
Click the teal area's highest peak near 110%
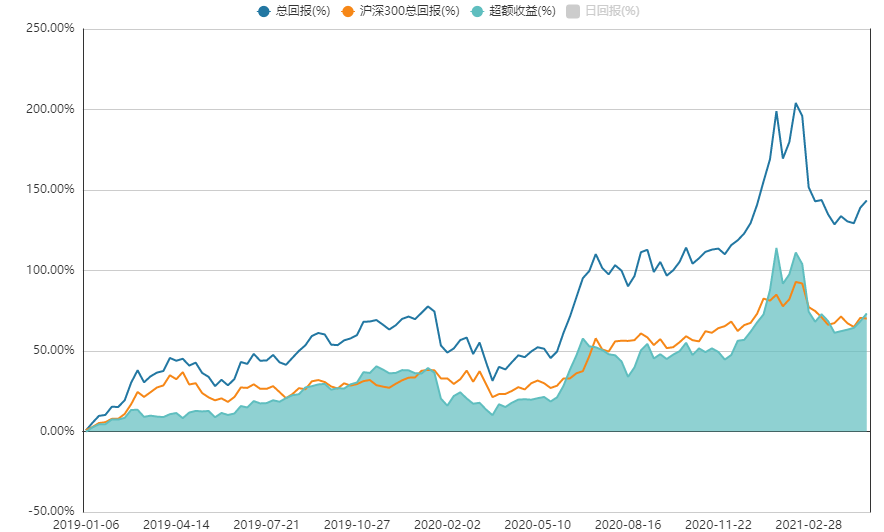point(776,248)
